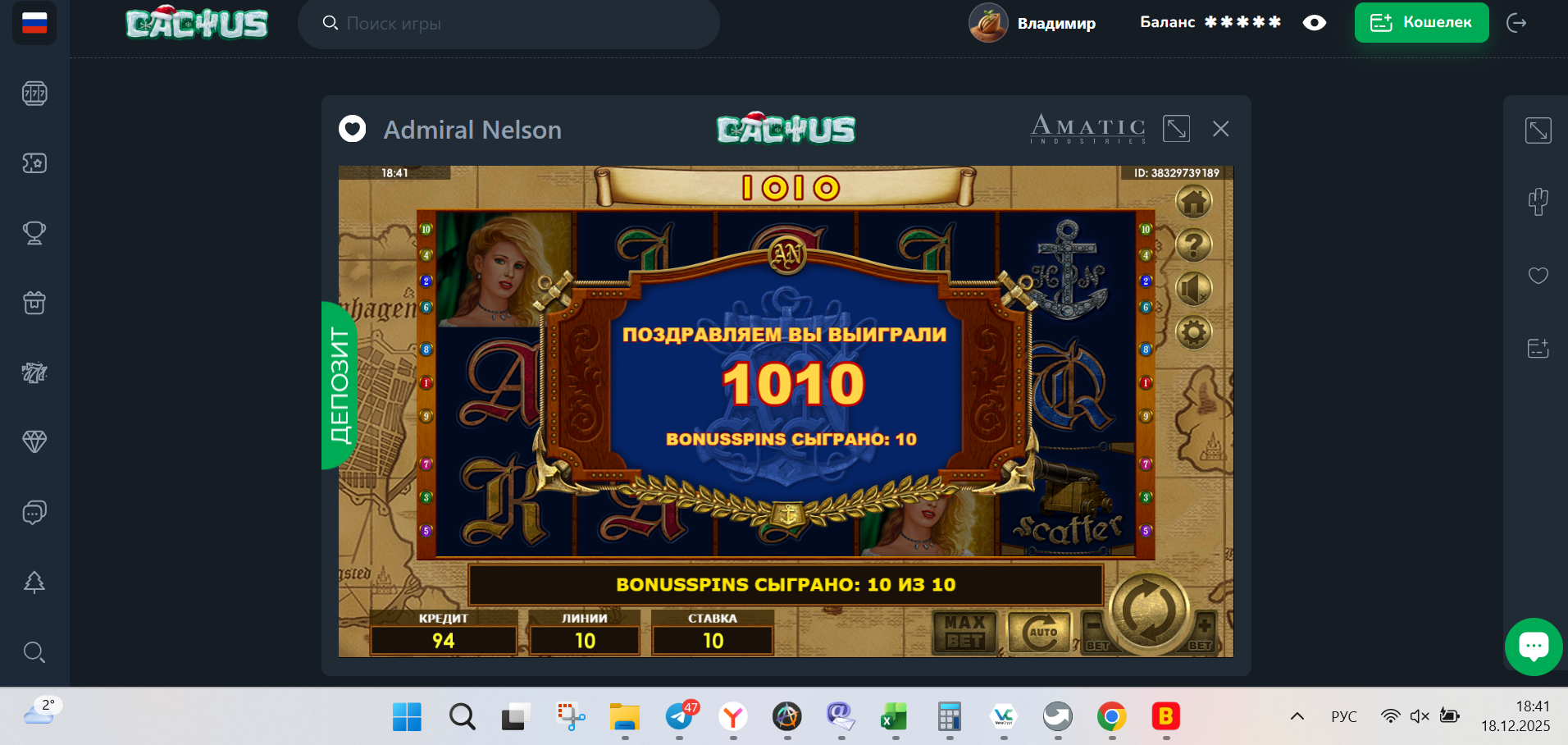
Task: Open the diamond VIP sidebar icon
Action: [34, 442]
